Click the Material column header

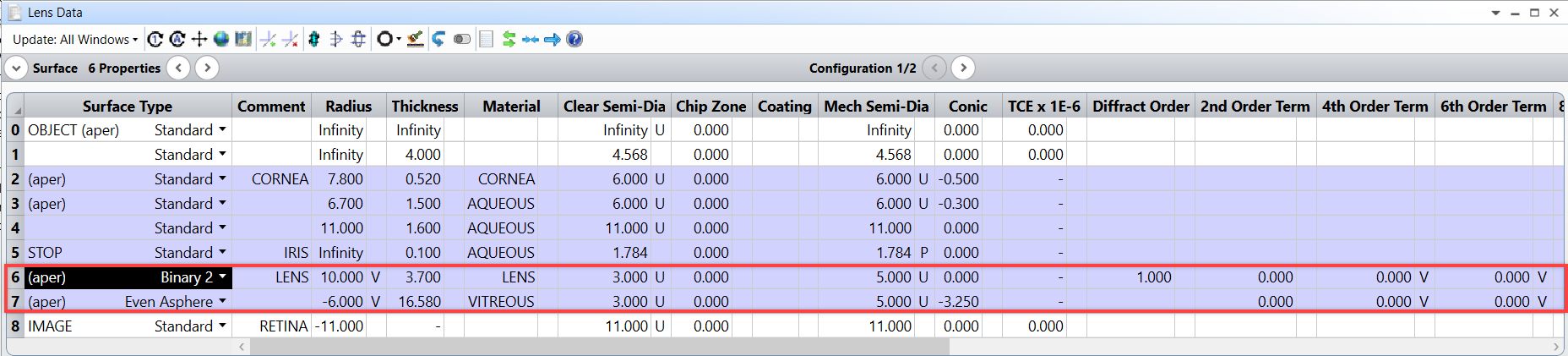511,106
